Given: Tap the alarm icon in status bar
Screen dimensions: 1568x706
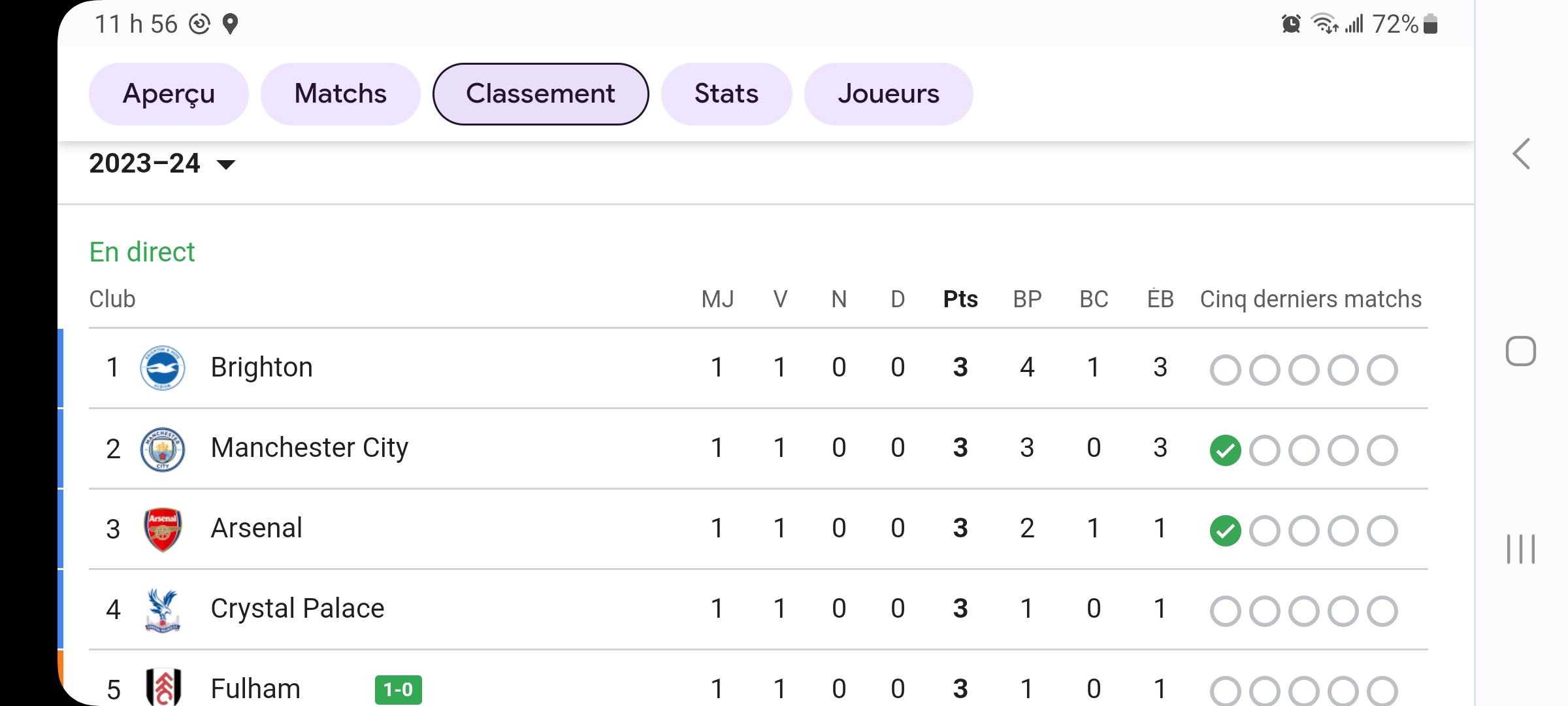Looking at the screenshot, I should (x=1291, y=24).
